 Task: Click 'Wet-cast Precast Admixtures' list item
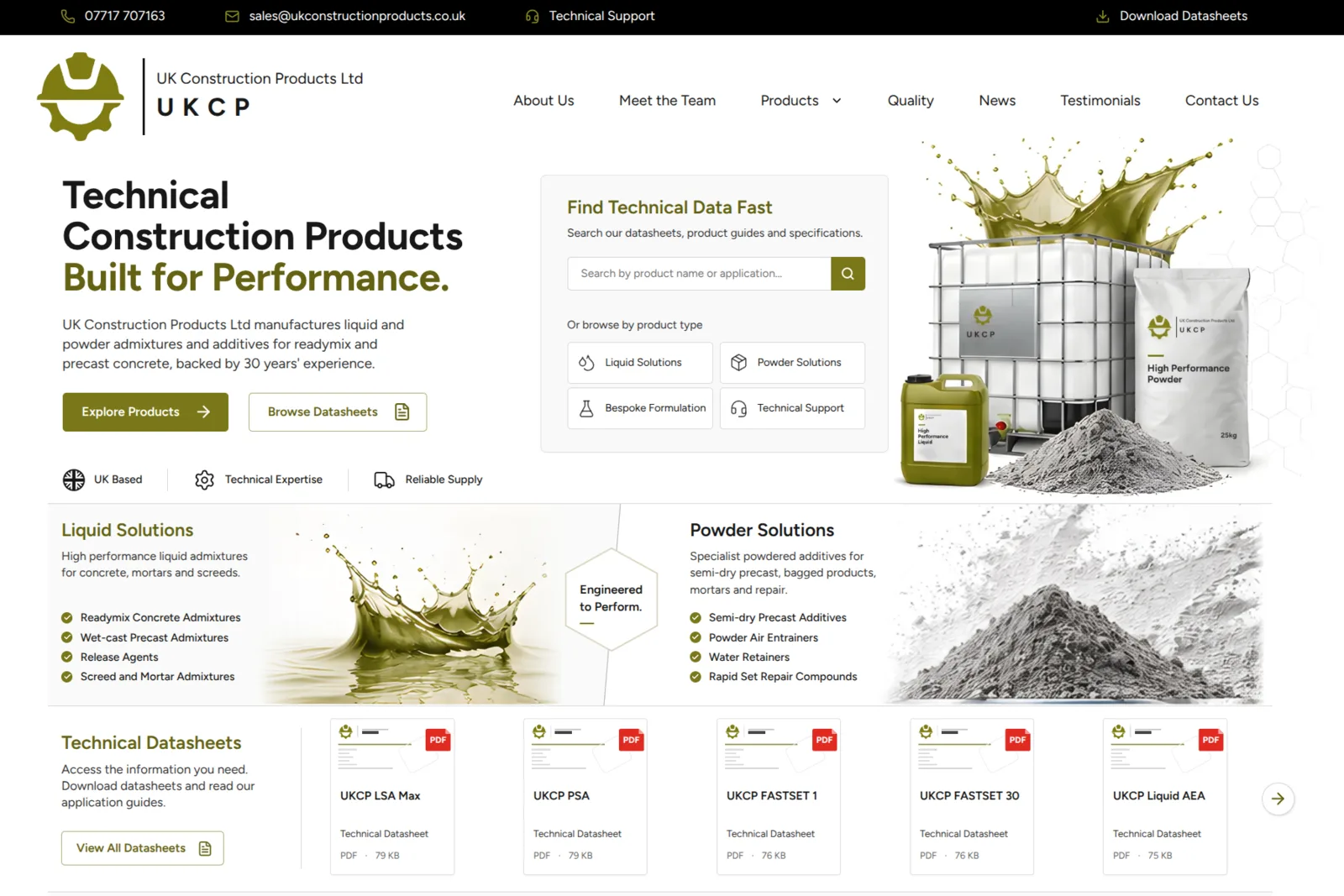pos(154,638)
